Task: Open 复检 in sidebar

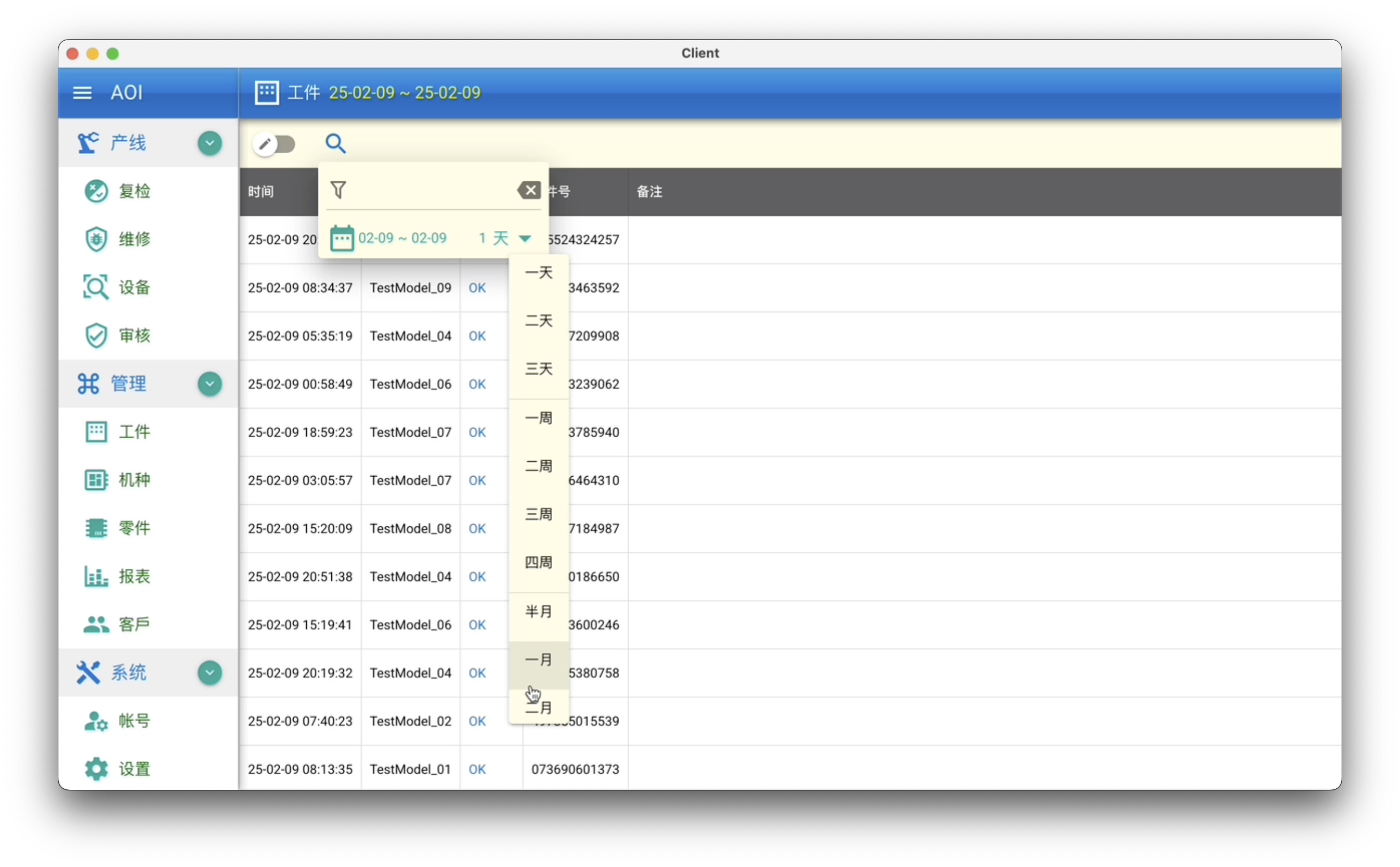Action: tap(134, 191)
